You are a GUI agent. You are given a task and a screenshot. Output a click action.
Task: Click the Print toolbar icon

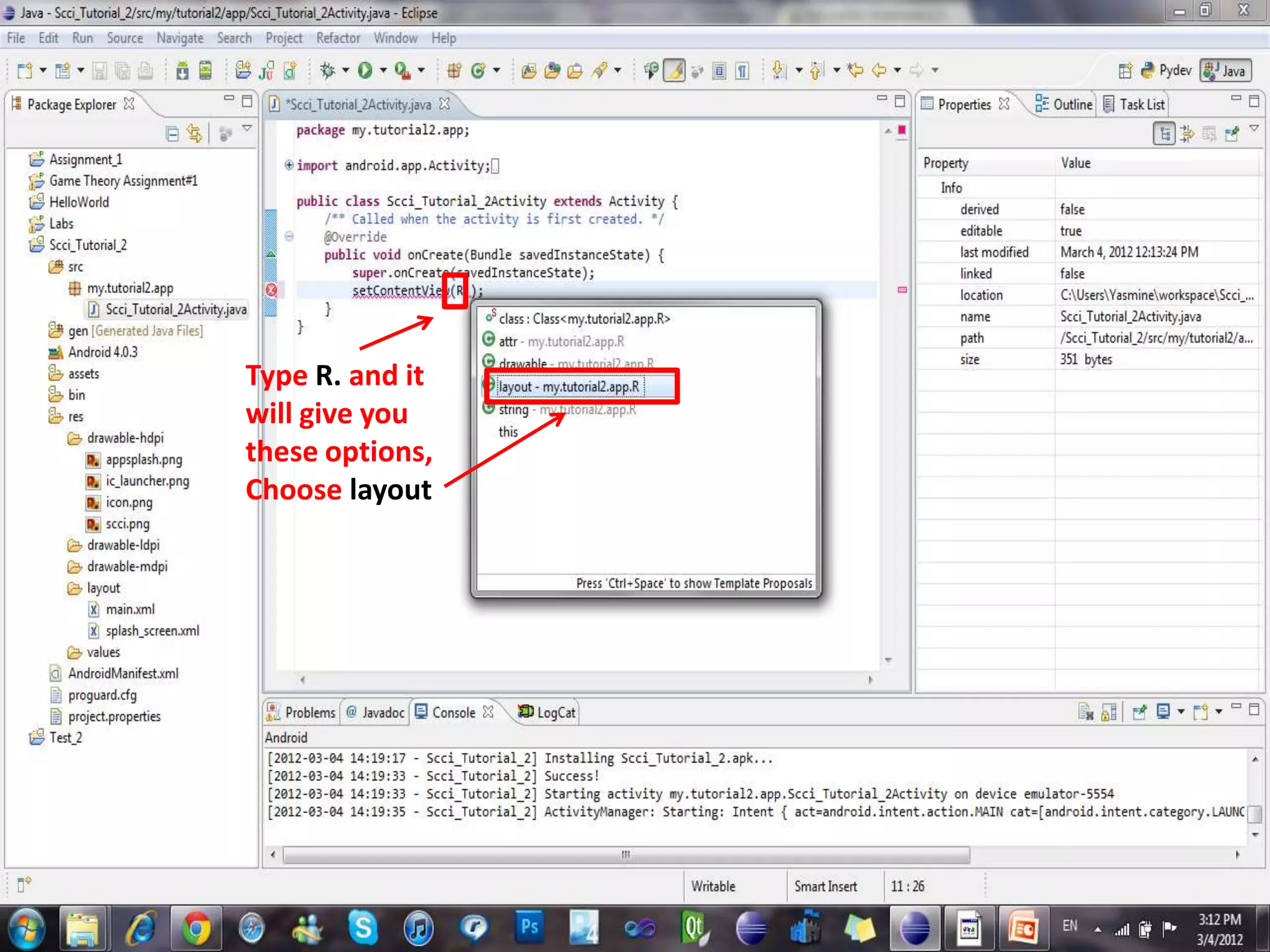pos(146,71)
